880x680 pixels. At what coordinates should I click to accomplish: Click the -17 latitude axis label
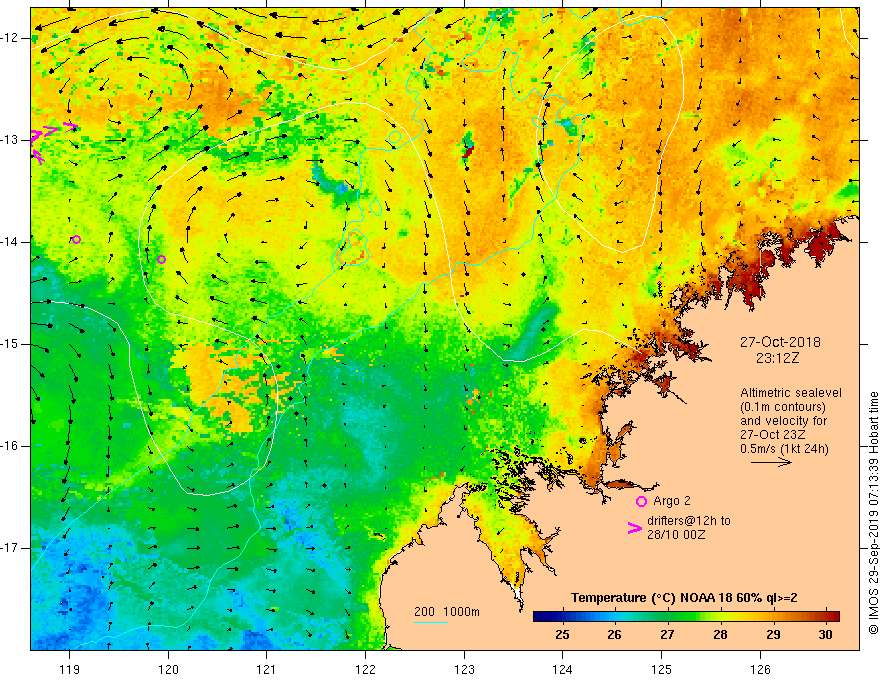(10, 548)
